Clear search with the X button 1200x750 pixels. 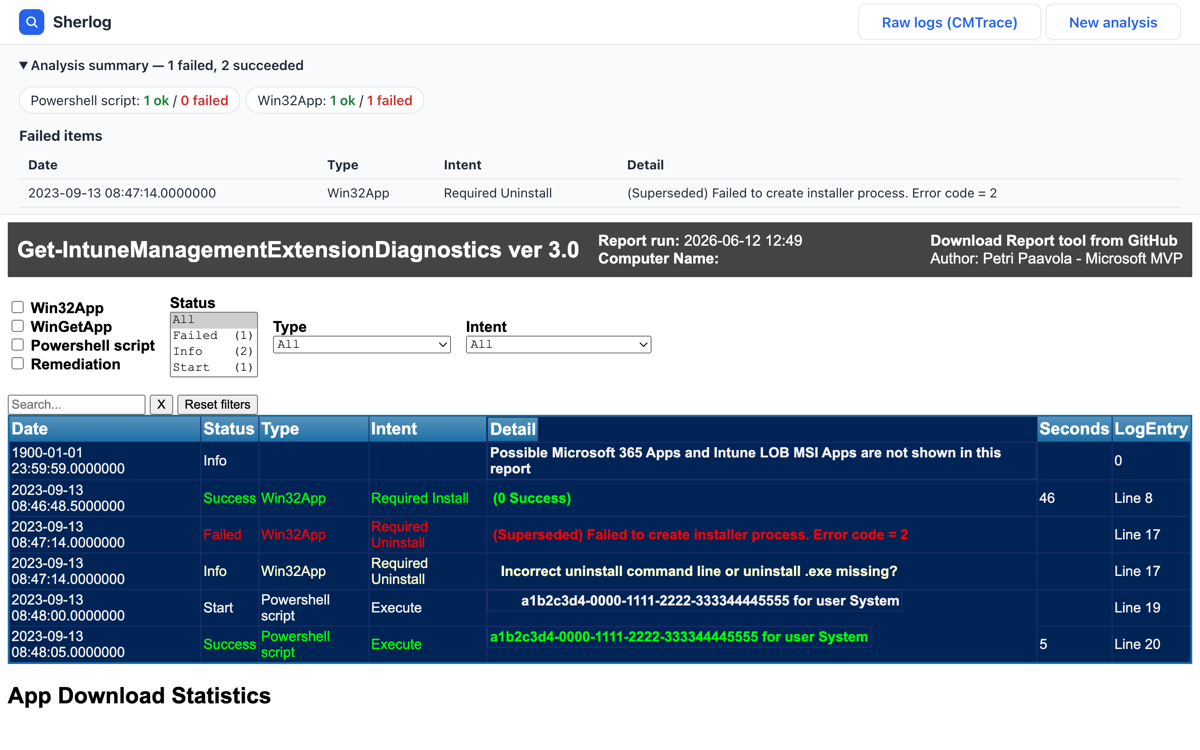click(x=161, y=404)
